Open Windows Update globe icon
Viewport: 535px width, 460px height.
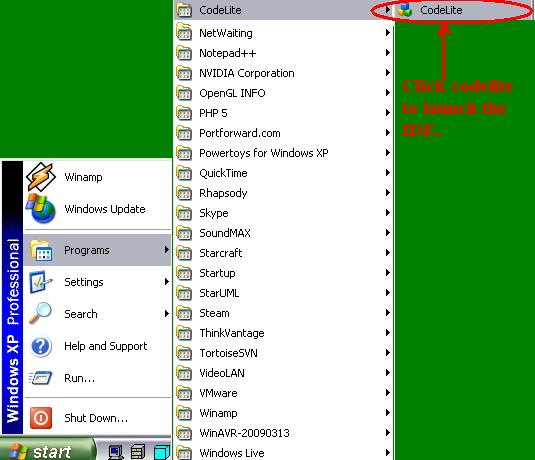coord(41,209)
